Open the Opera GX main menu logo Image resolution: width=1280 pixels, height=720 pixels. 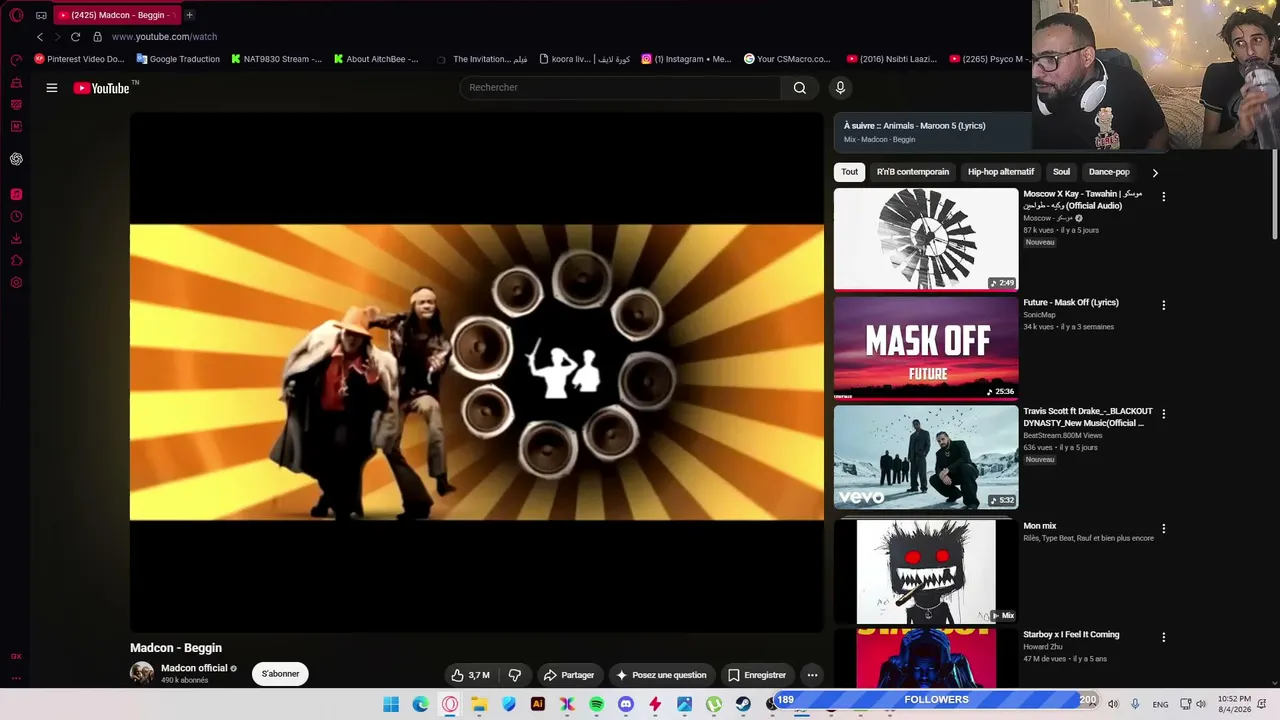(x=16, y=15)
